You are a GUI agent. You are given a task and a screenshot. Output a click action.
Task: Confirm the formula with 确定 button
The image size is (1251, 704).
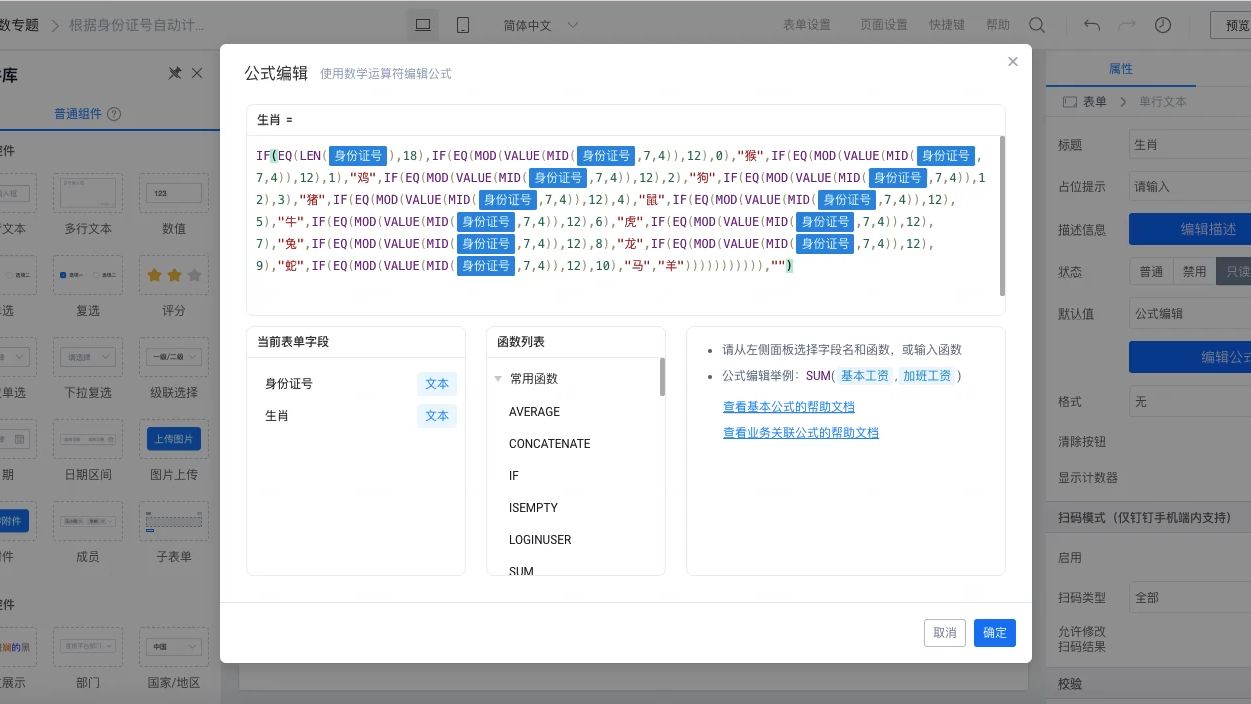[x=994, y=632]
